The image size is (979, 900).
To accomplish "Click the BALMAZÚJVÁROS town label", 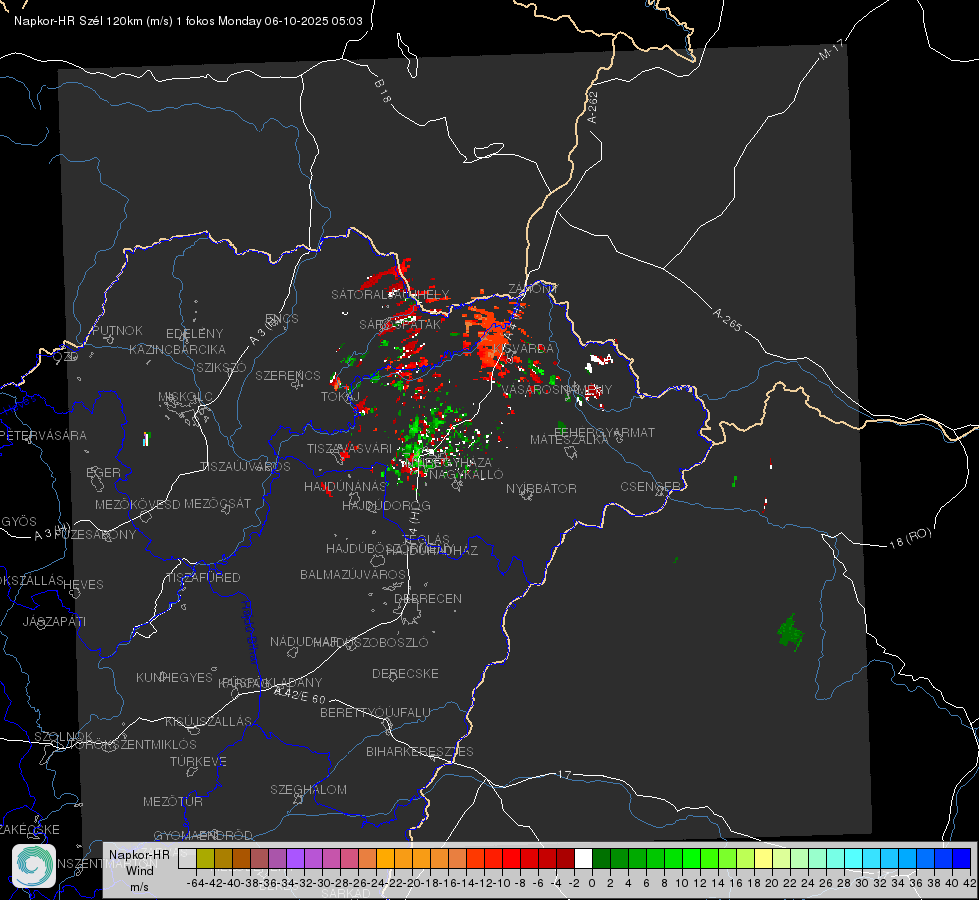I will point(353,574).
